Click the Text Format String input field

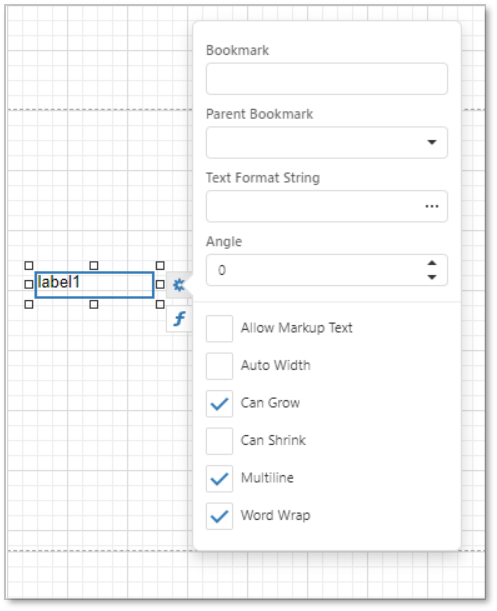pyautogui.click(x=314, y=206)
